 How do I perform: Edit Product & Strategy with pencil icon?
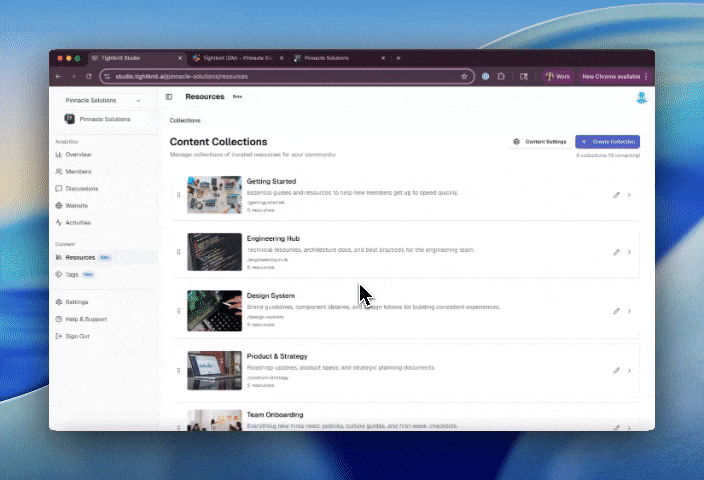tap(616, 370)
